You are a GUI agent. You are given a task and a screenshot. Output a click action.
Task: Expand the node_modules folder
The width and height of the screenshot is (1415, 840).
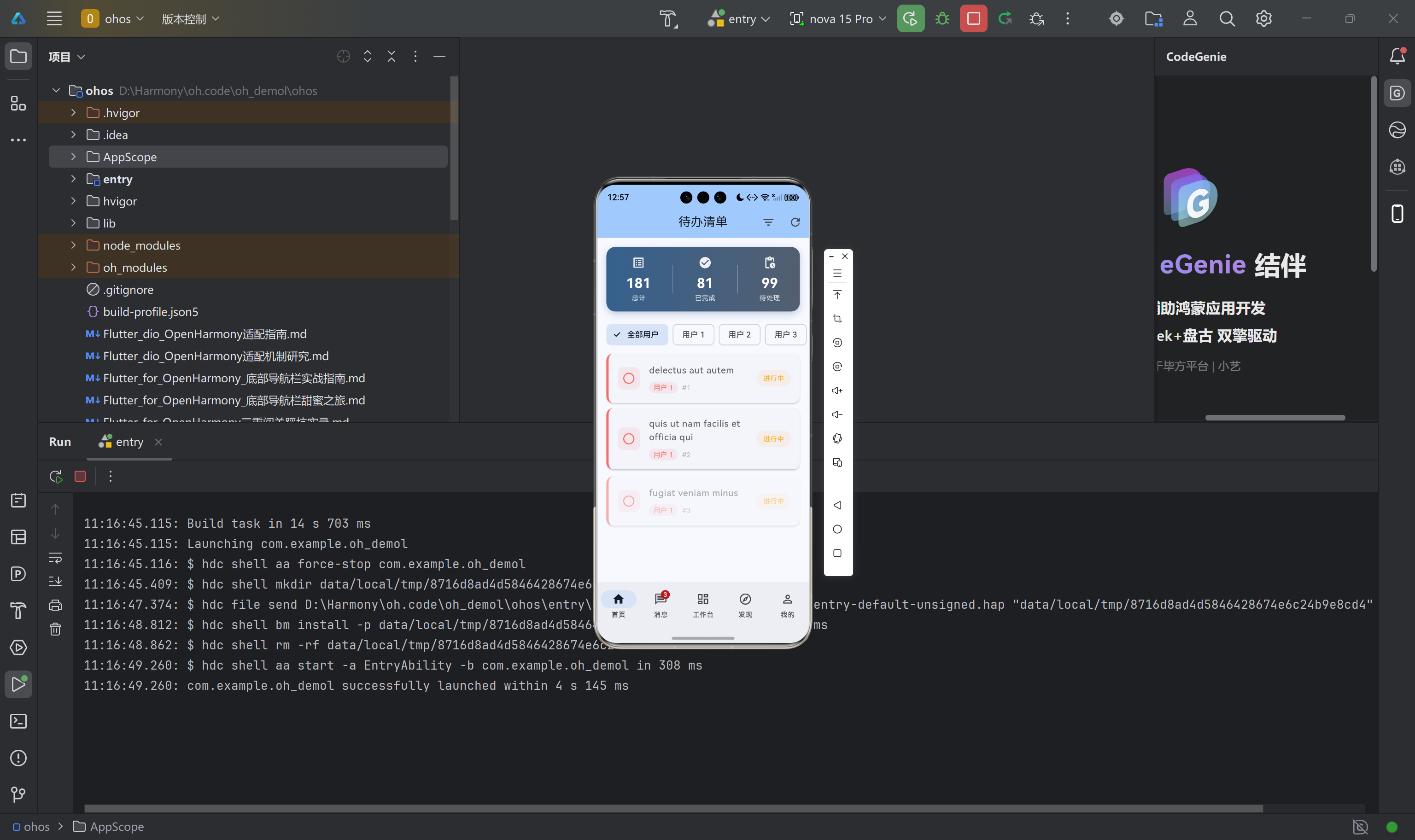tap(73, 245)
